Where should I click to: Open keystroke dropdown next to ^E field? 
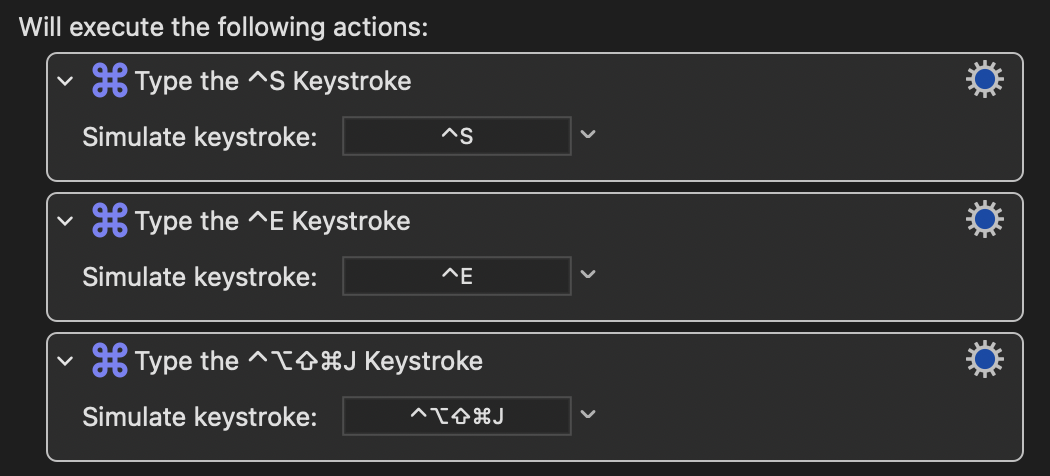[x=588, y=274]
